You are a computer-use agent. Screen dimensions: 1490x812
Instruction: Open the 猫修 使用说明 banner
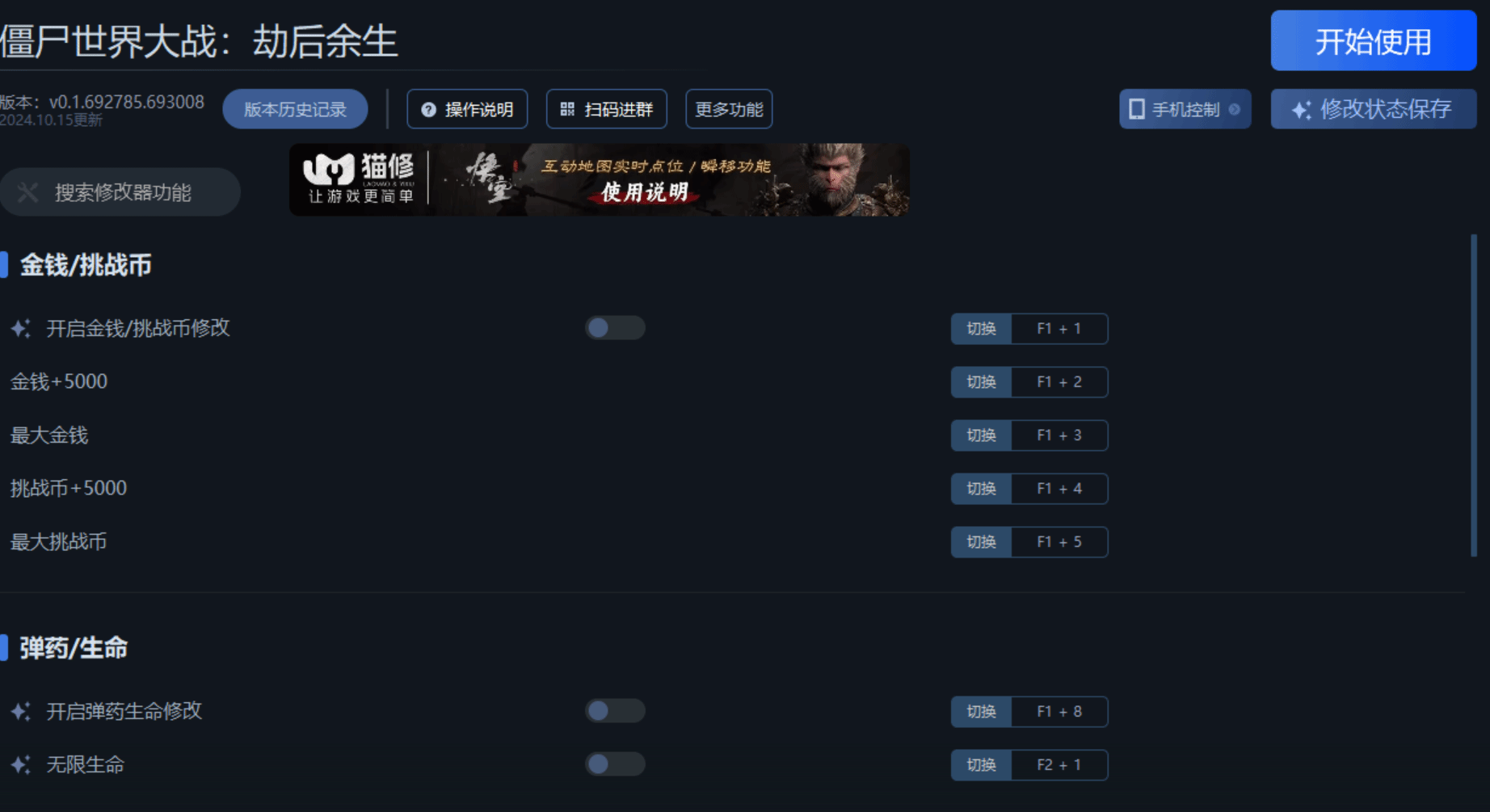click(600, 179)
